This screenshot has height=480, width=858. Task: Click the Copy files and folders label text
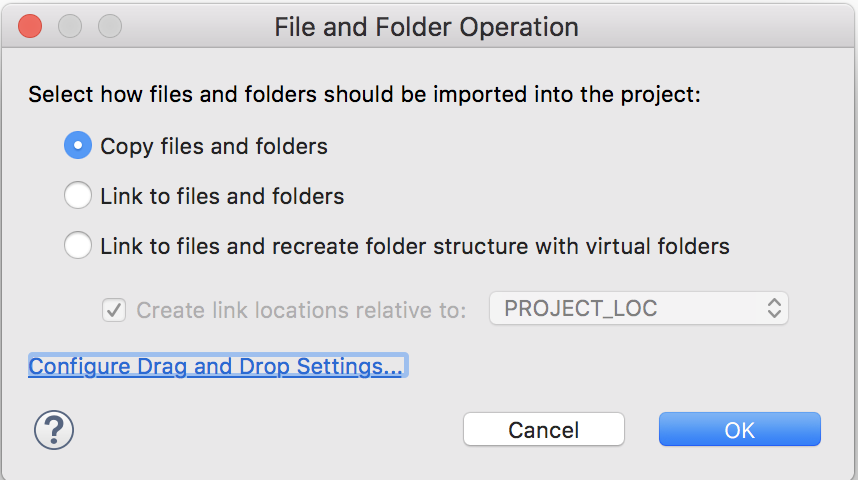pyautogui.click(x=214, y=146)
